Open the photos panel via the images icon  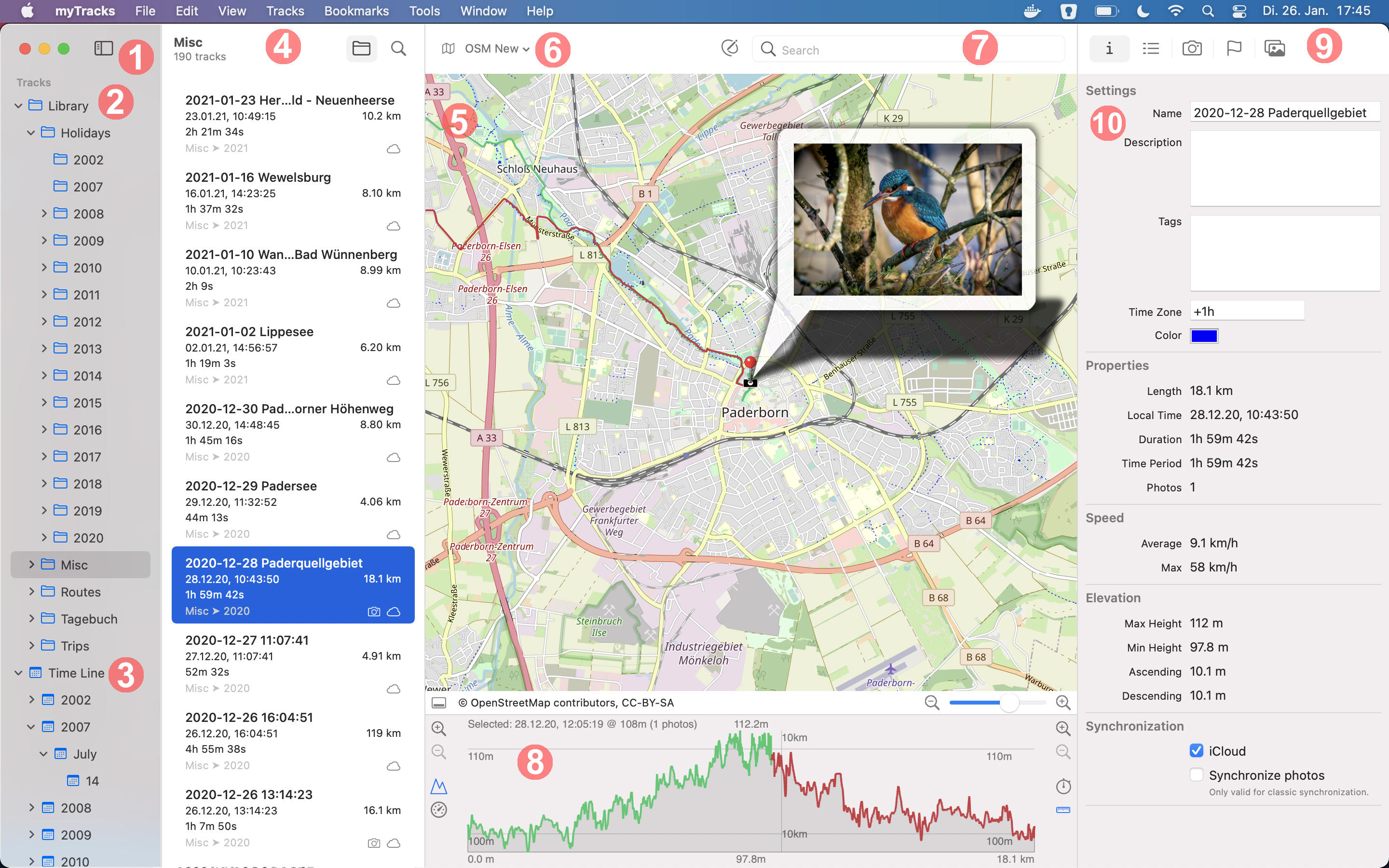click(1275, 48)
